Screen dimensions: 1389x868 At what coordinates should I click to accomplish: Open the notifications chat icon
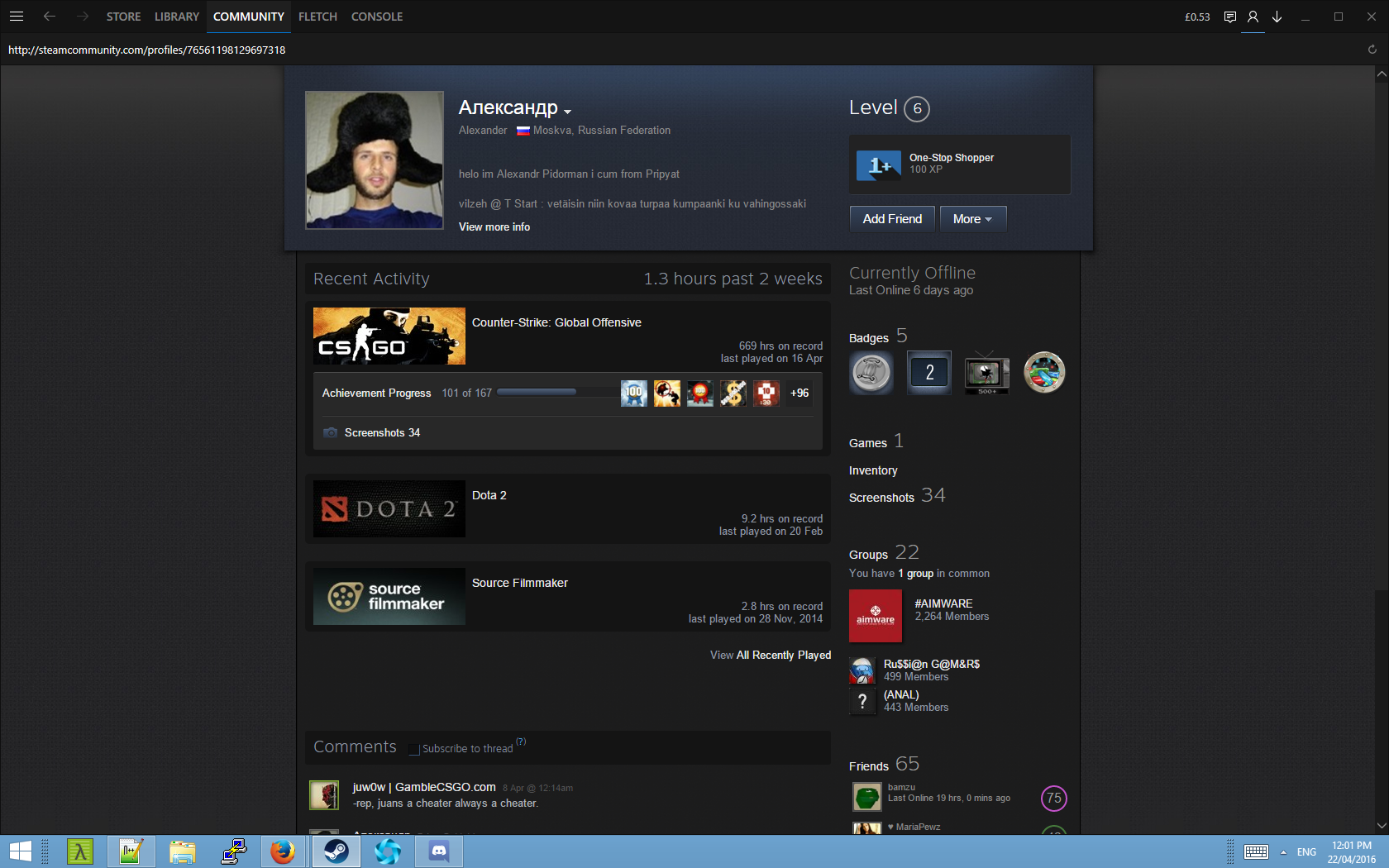(1229, 17)
